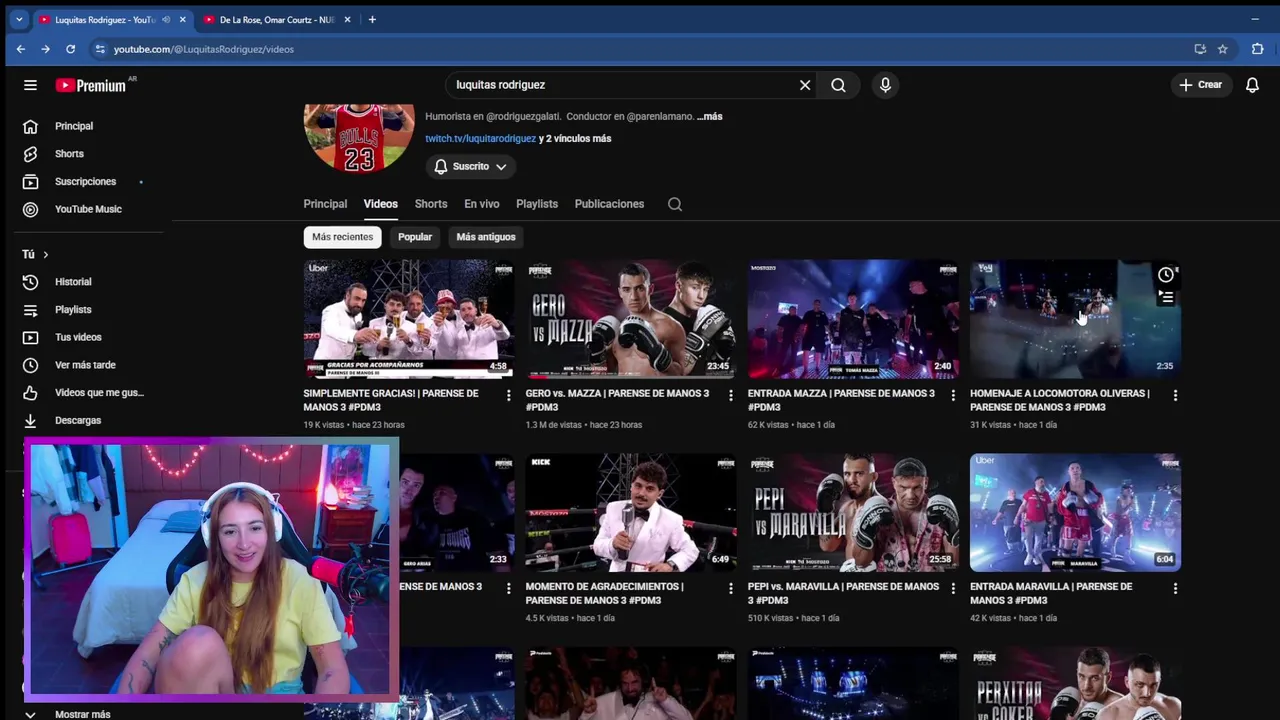Image resolution: width=1280 pixels, height=720 pixels.
Task: Open options for MOMENTO DE AGRADECIMIENTOS video
Action: 730,589
